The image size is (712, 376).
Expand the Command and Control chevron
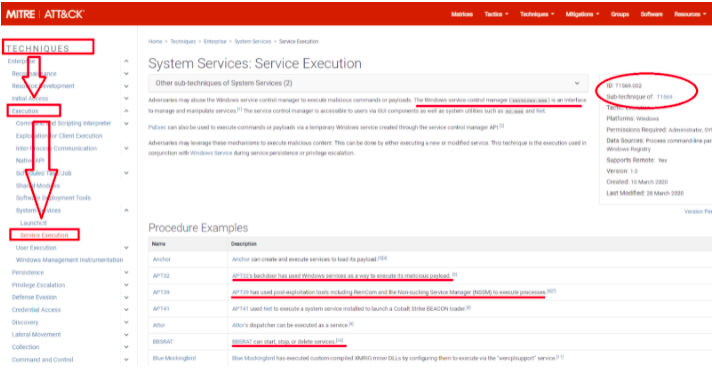click(126, 359)
